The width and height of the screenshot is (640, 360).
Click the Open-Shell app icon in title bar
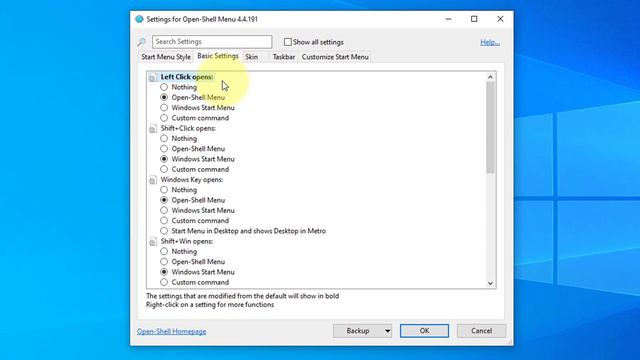coord(140,19)
